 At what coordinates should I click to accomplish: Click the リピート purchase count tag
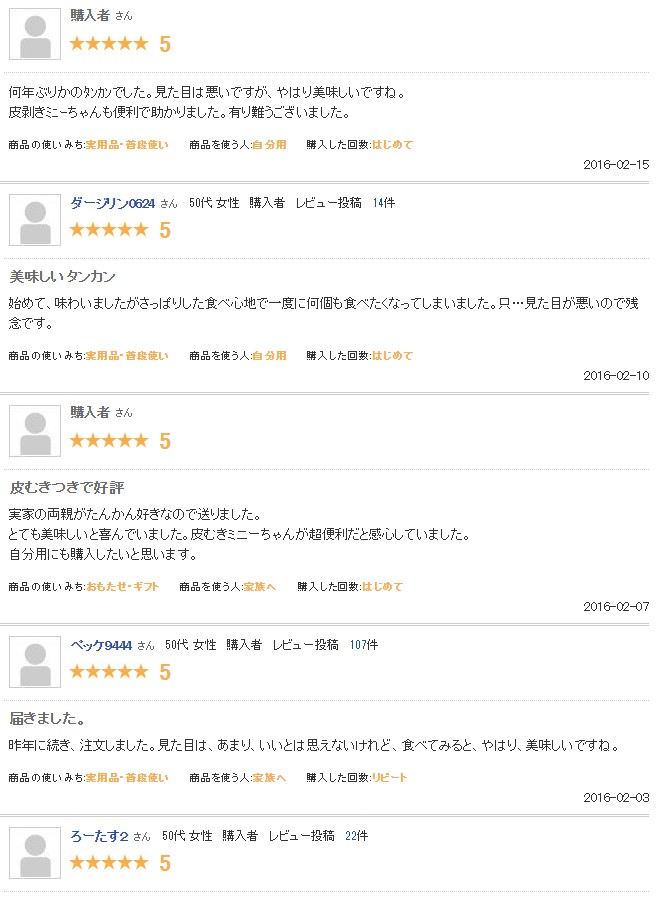tap(389, 778)
